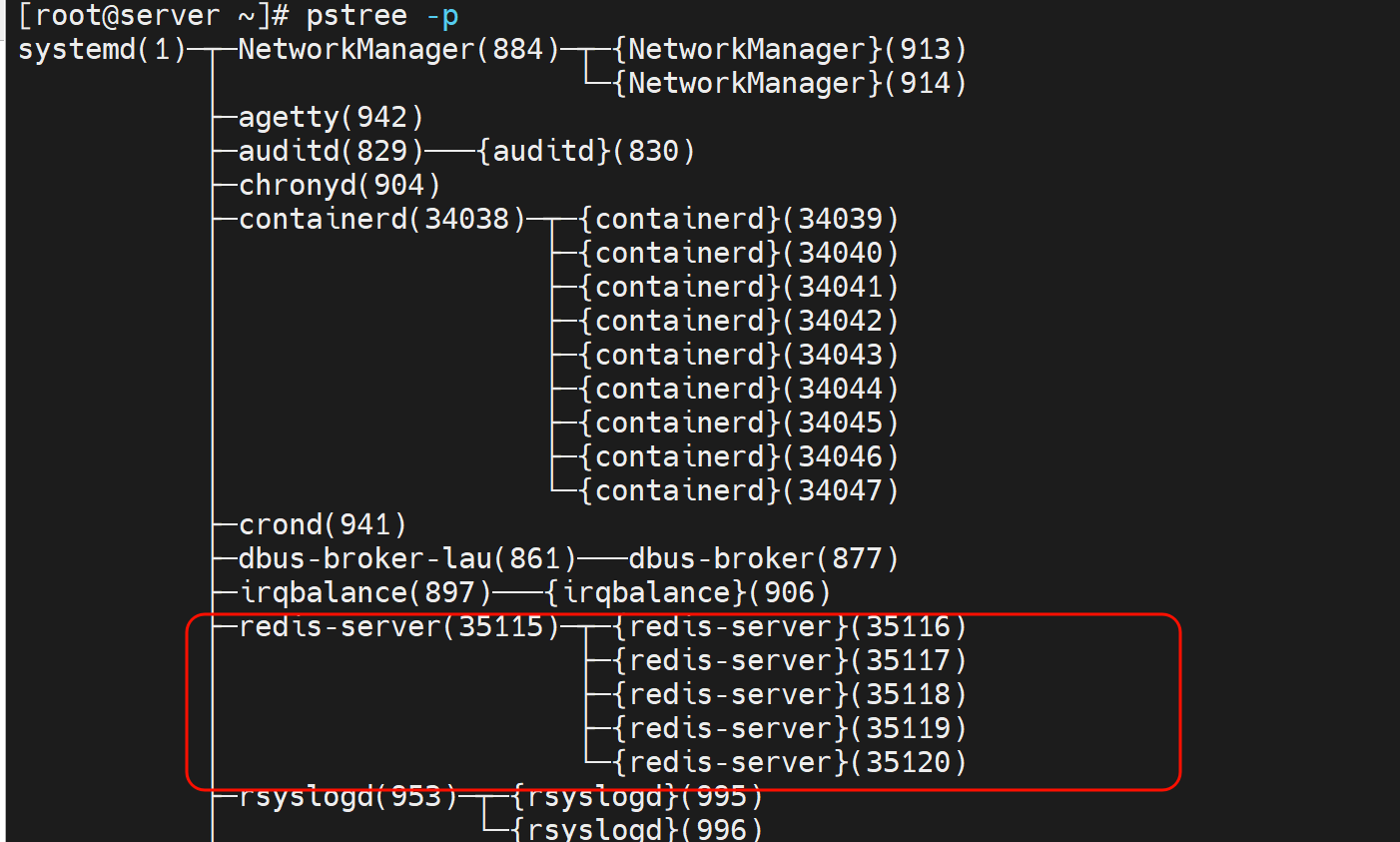Screen dimensions: 1400x842
Task: Click the NetworkManager(884) process entry
Action: click(x=399, y=50)
